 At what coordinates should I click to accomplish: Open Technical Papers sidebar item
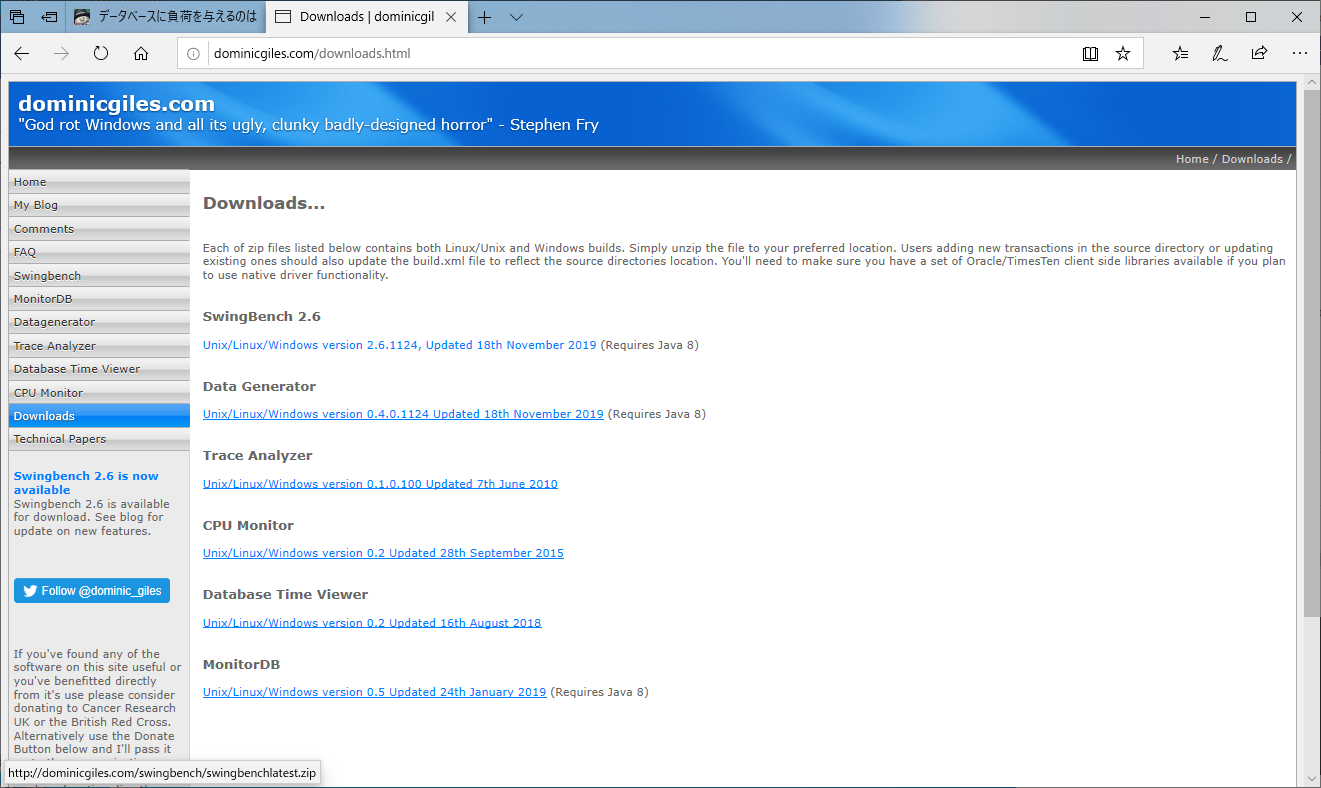(99, 439)
